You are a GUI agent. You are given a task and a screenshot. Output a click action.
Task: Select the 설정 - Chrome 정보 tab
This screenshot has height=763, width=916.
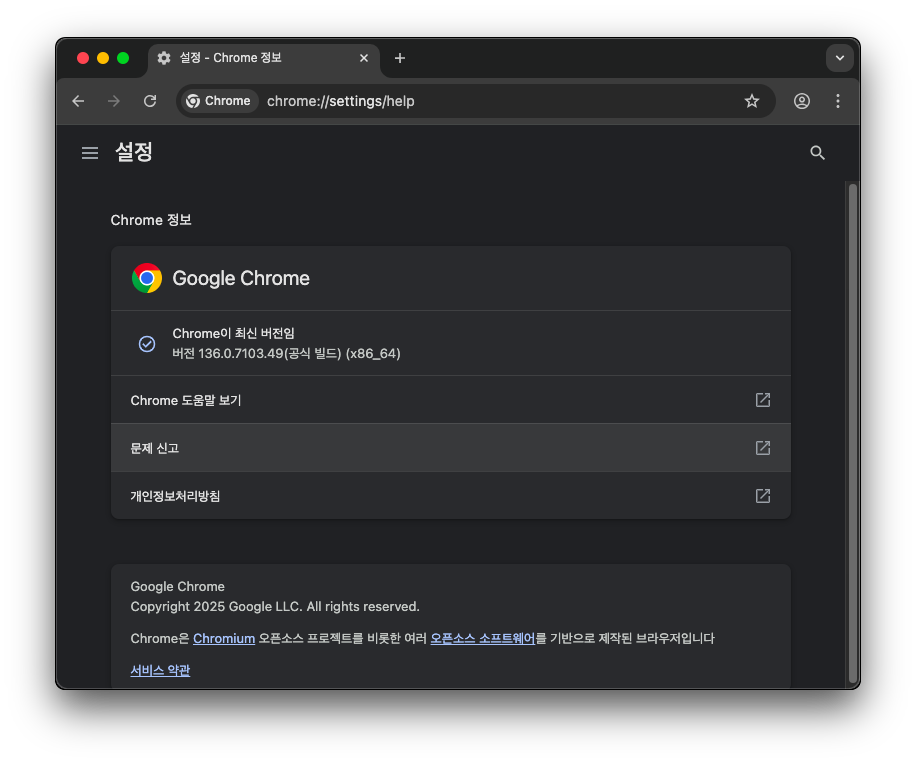pyautogui.click(x=264, y=58)
